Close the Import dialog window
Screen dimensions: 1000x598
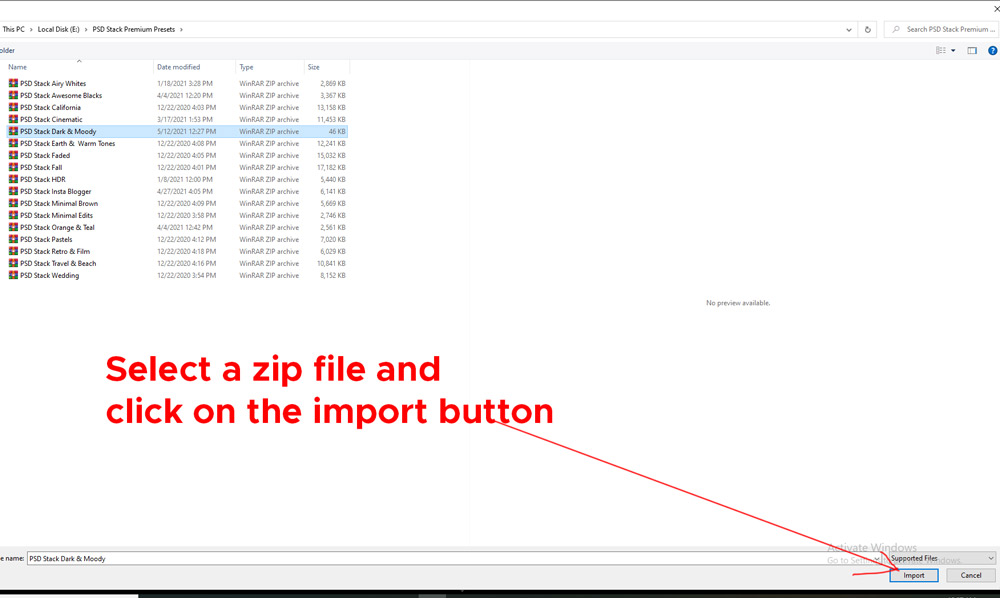(x=996, y=9)
